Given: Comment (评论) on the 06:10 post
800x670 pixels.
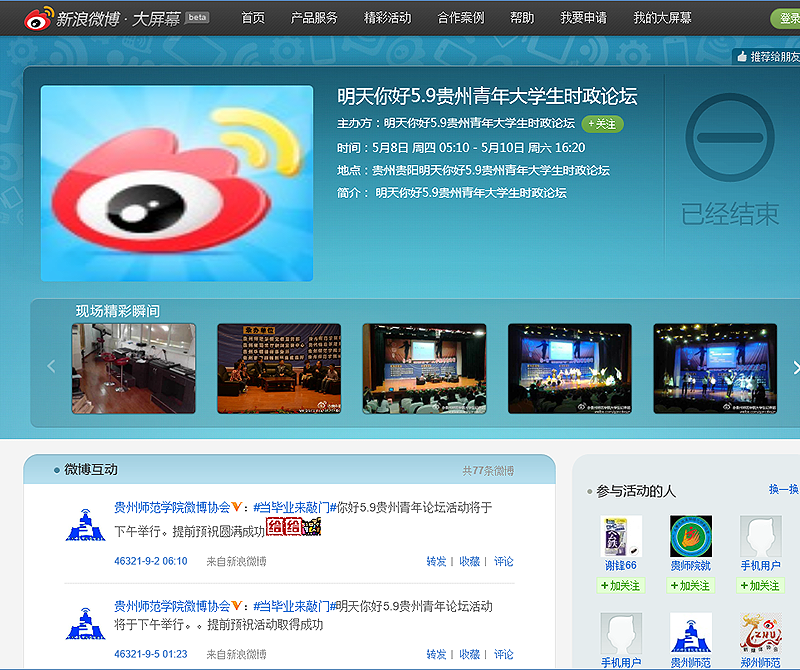Looking at the screenshot, I should [504, 561].
